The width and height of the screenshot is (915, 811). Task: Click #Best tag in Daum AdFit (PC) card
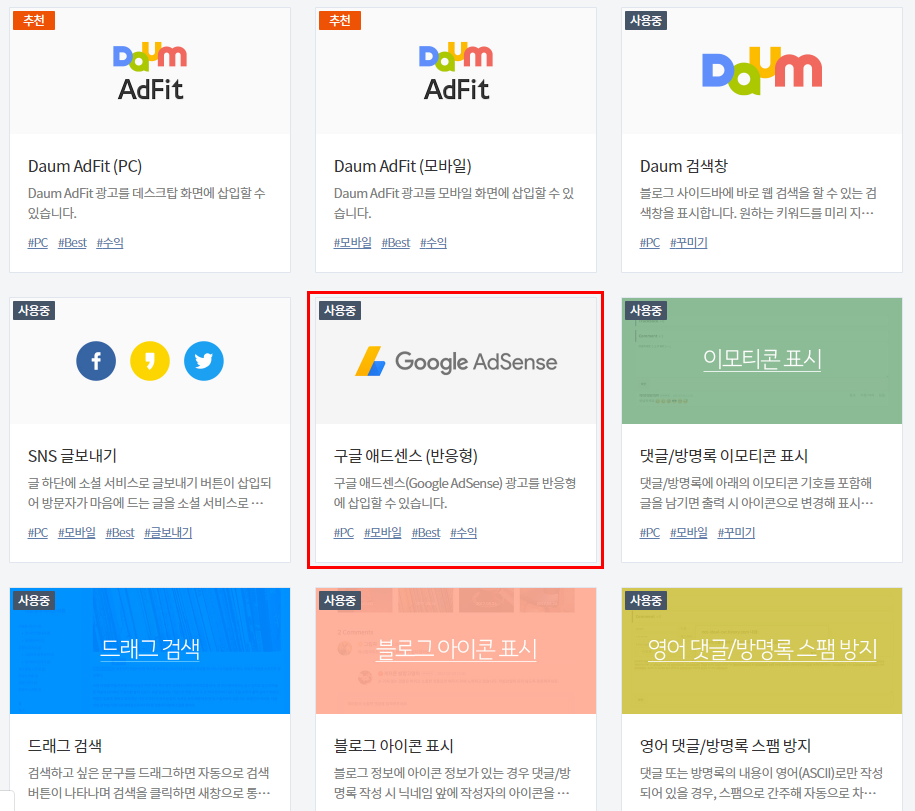coord(72,243)
